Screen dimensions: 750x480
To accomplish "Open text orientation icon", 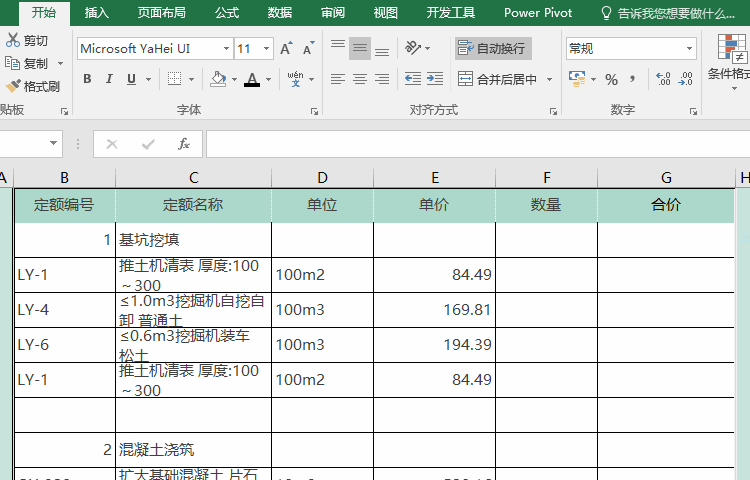I will (413, 48).
